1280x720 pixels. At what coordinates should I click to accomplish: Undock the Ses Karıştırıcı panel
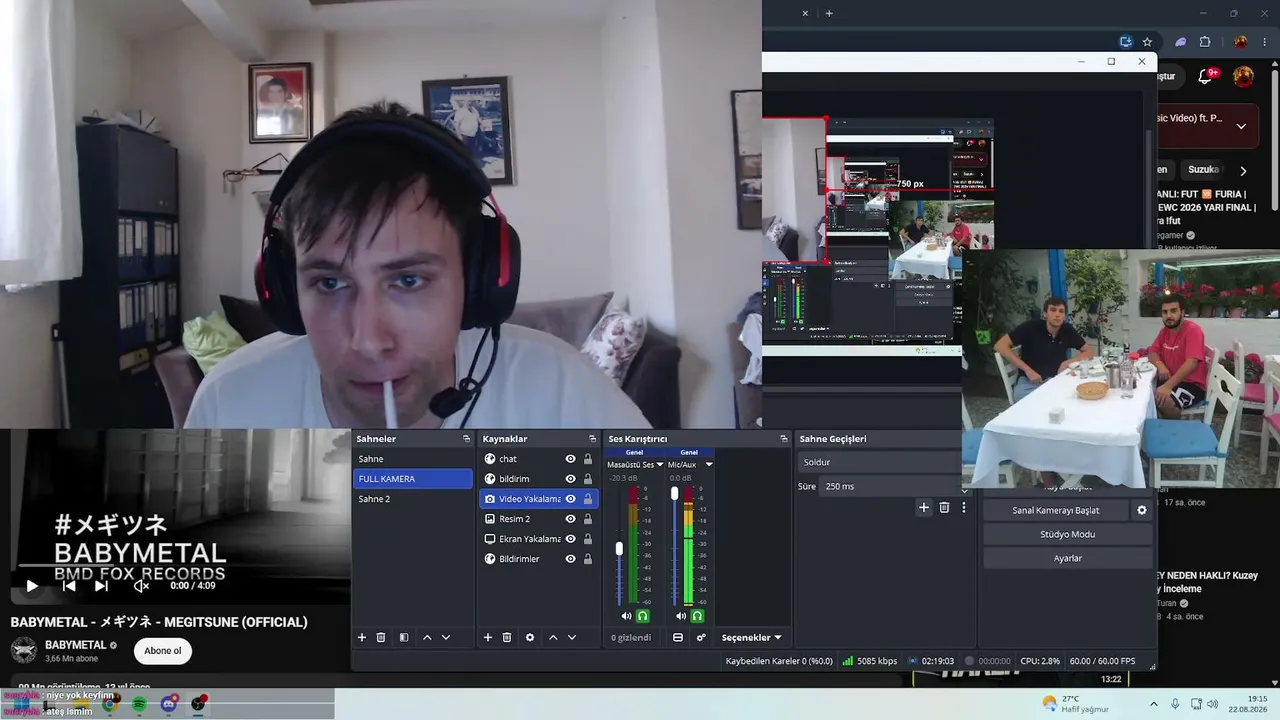coord(784,439)
